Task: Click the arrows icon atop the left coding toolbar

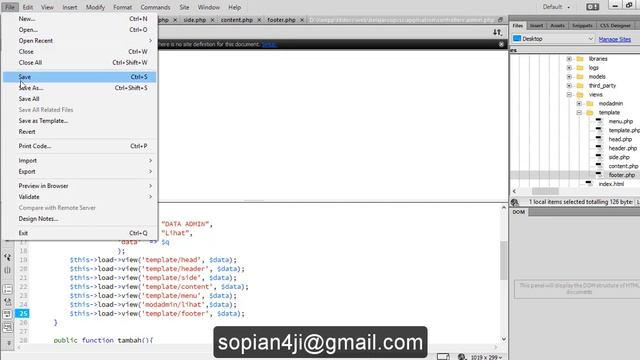Action: tap(7, 257)
